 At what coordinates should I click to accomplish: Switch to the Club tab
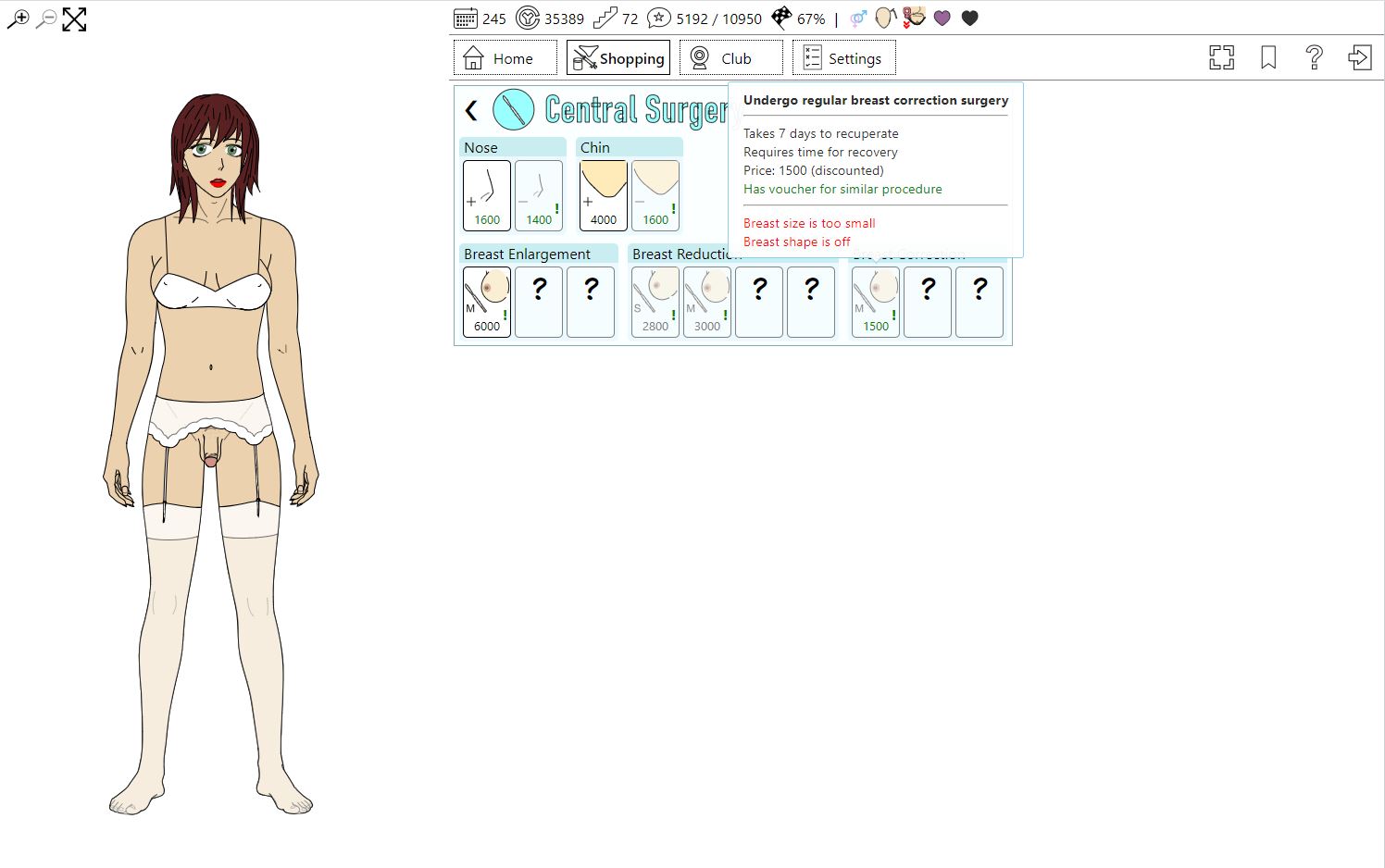pos(730,58)
